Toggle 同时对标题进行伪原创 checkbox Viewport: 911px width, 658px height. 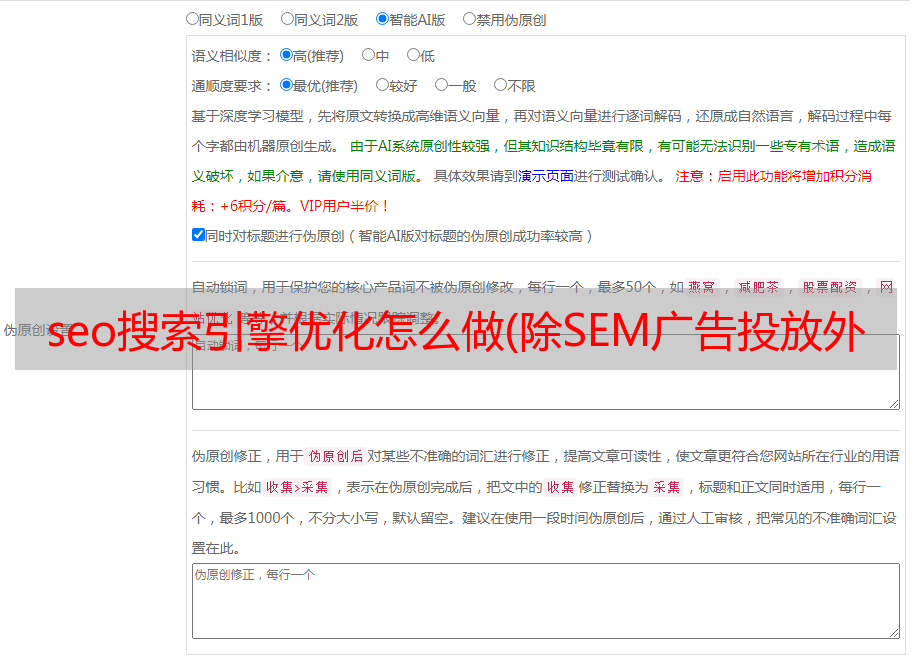pos(198,235)
